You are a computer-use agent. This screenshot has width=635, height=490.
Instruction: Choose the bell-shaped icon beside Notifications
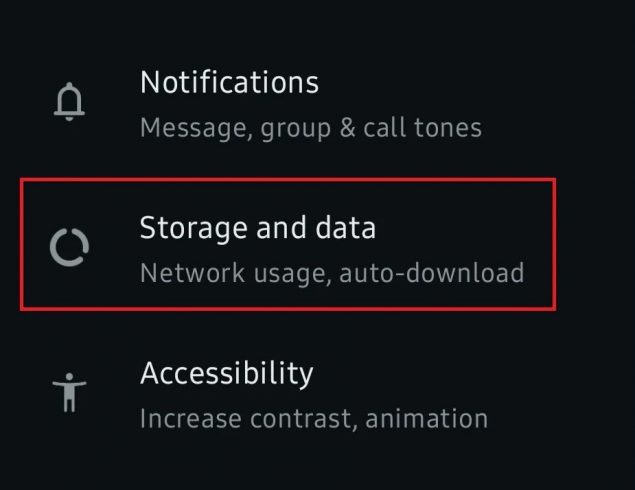(x=70, y=101)
